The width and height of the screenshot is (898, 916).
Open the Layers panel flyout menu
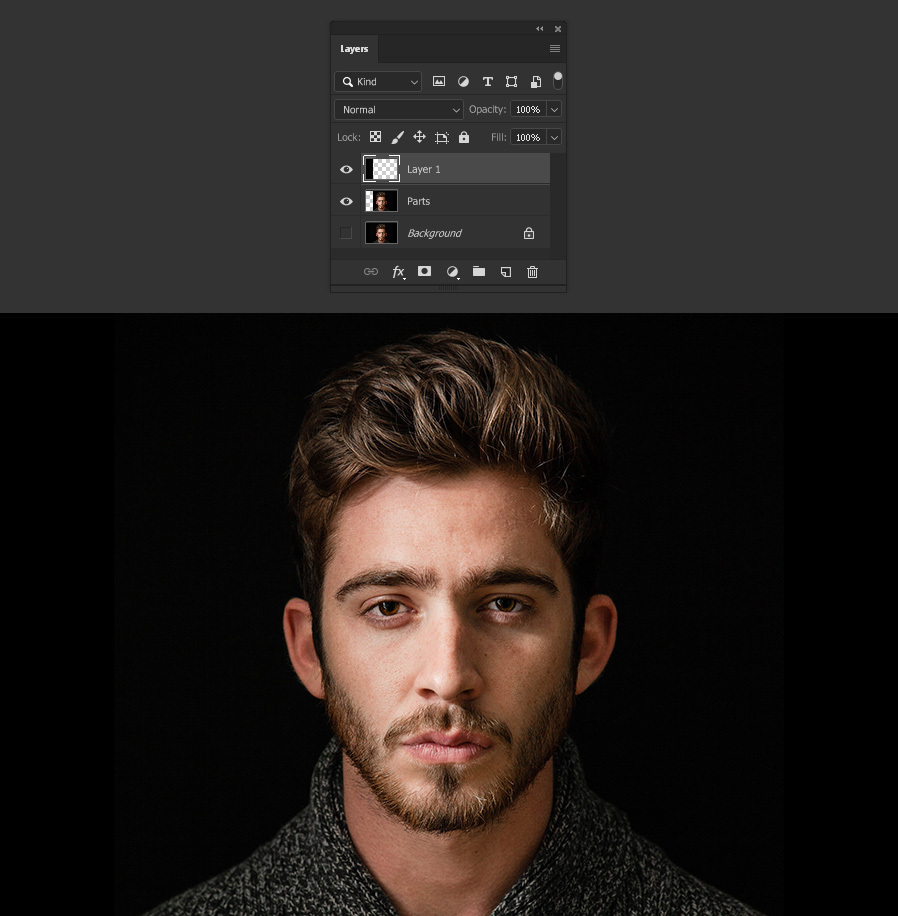click(555, 48)
